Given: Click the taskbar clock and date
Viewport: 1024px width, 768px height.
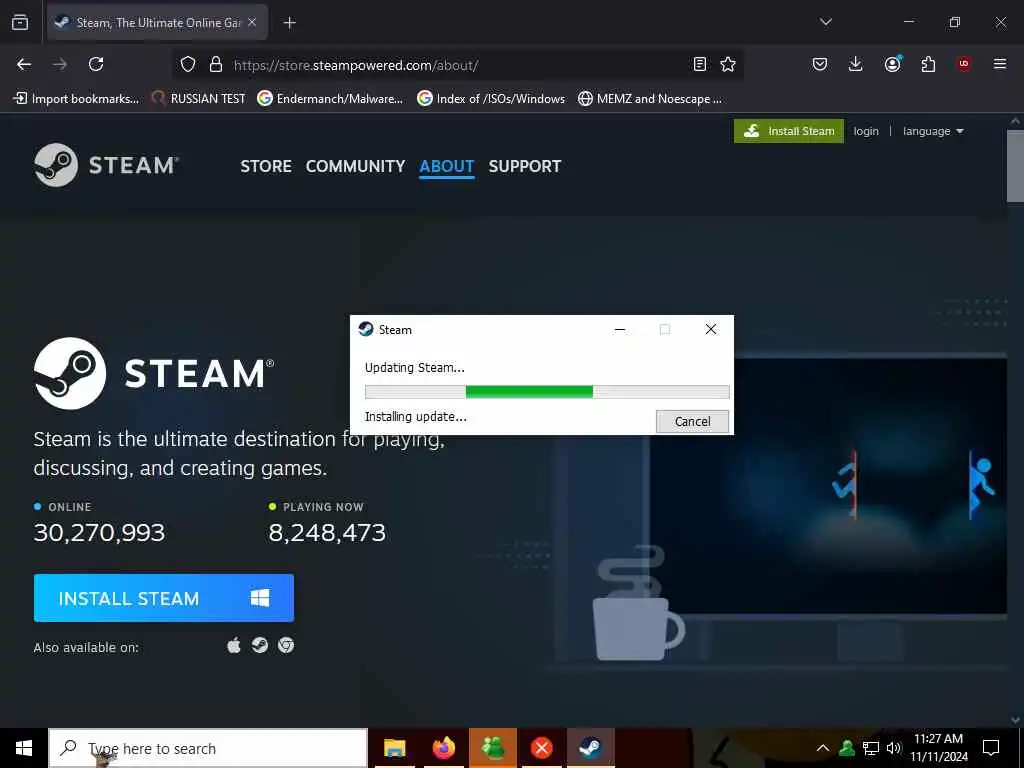Looking at the screenshot, I should point(938,748).
